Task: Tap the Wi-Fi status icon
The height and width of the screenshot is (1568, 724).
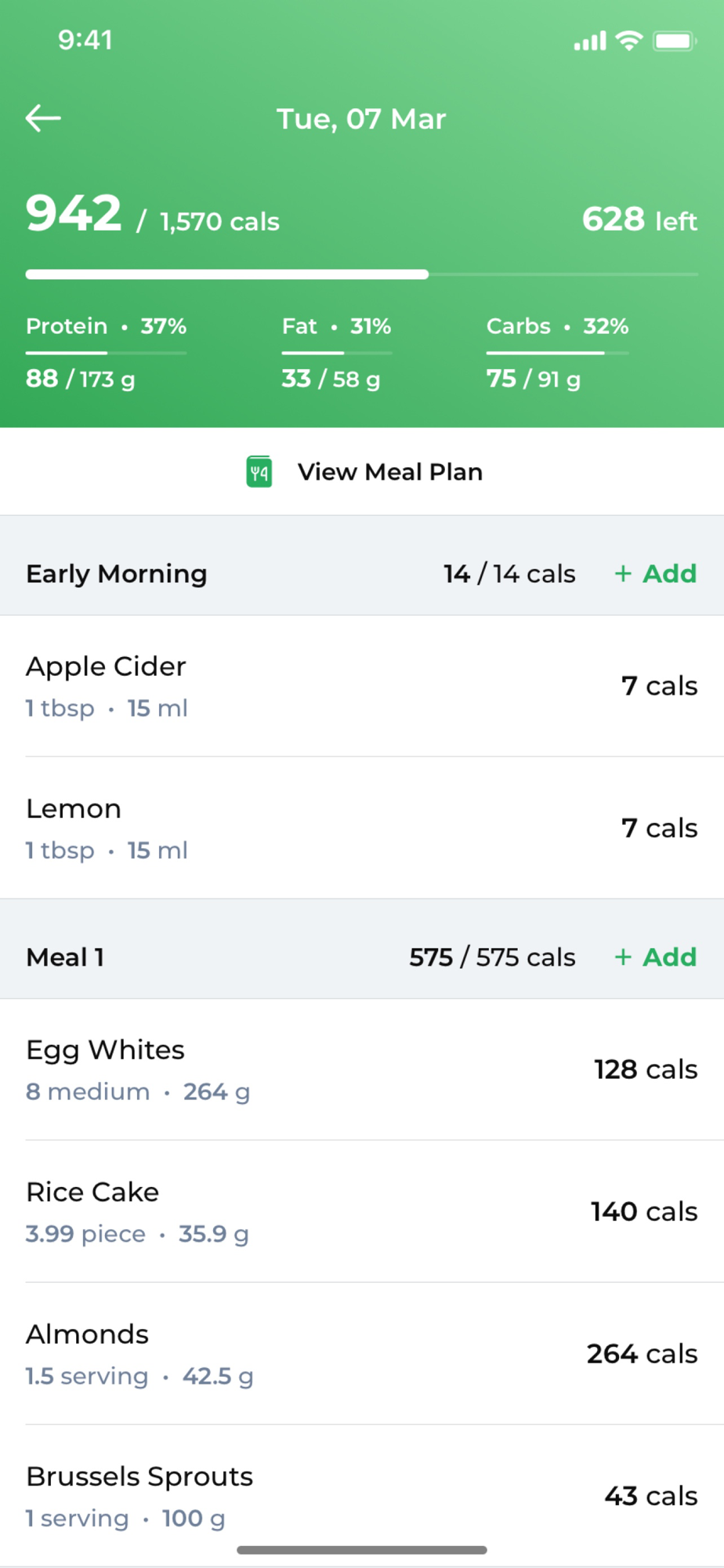Action: click(x=628, y=41)
